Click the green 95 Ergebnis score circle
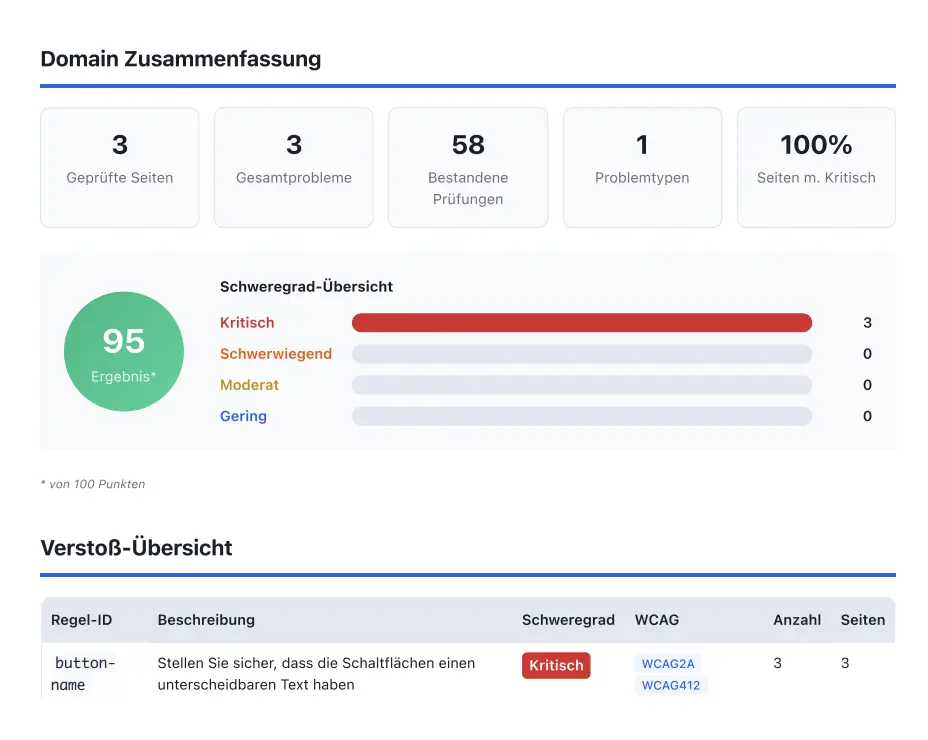The width and height of the screenshot is (928, 740). 124,351
